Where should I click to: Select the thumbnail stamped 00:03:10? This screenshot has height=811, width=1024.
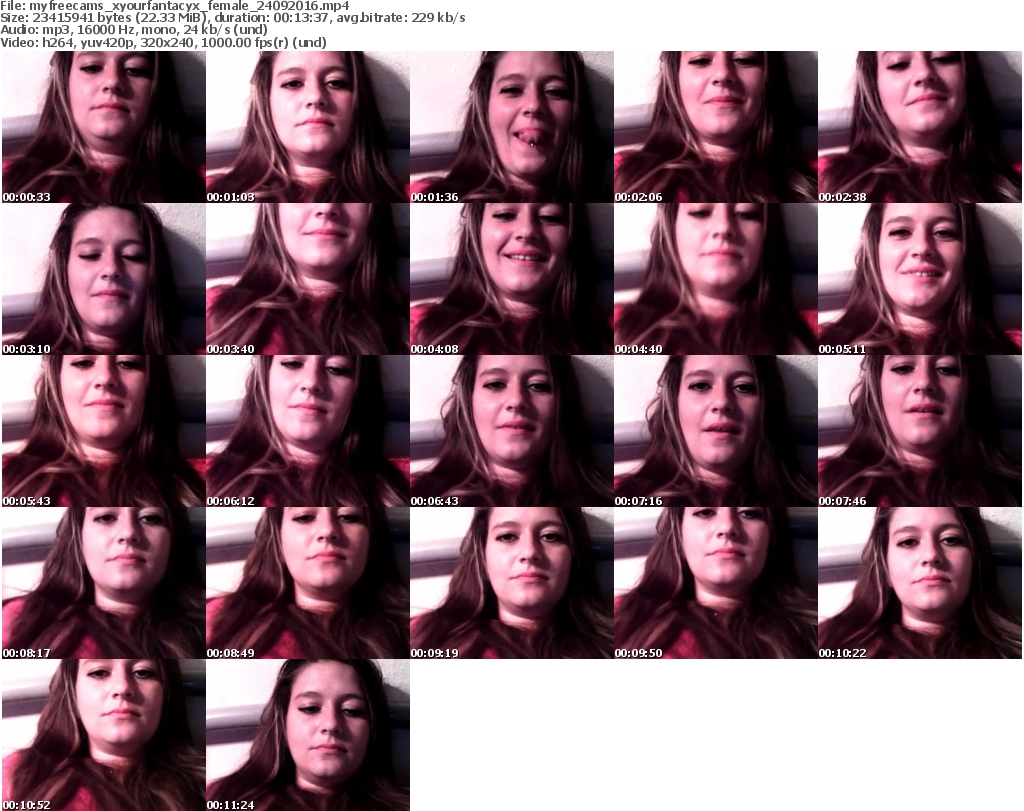tap(104, 279)
